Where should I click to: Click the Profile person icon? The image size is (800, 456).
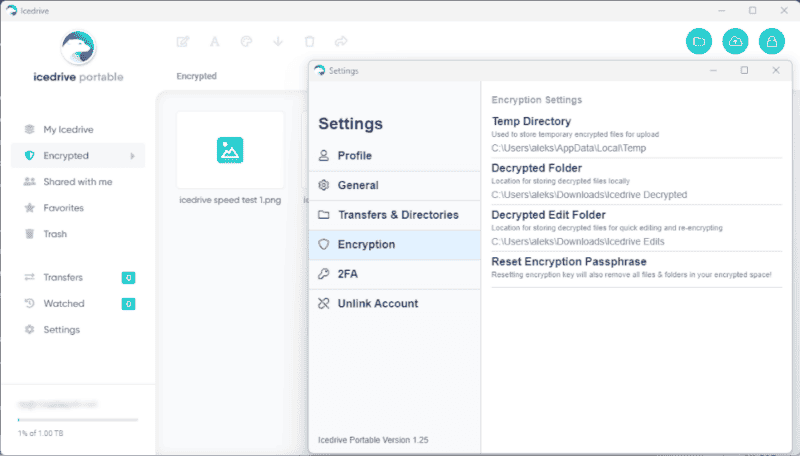323,156
